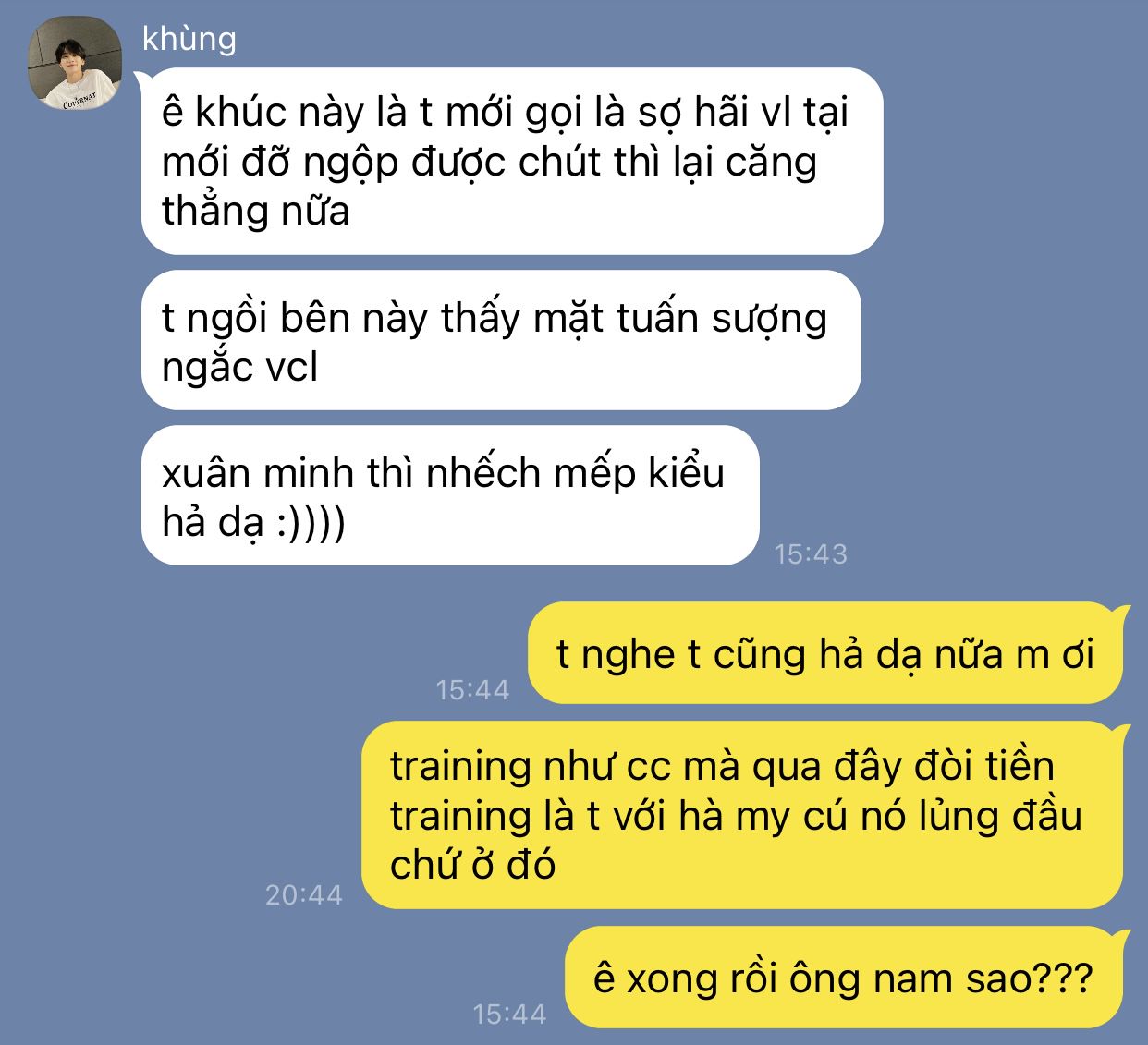1148x1045 pixels.
Task: Click timestamp beside 'ê xong rồi' message
Action: 509,1014
